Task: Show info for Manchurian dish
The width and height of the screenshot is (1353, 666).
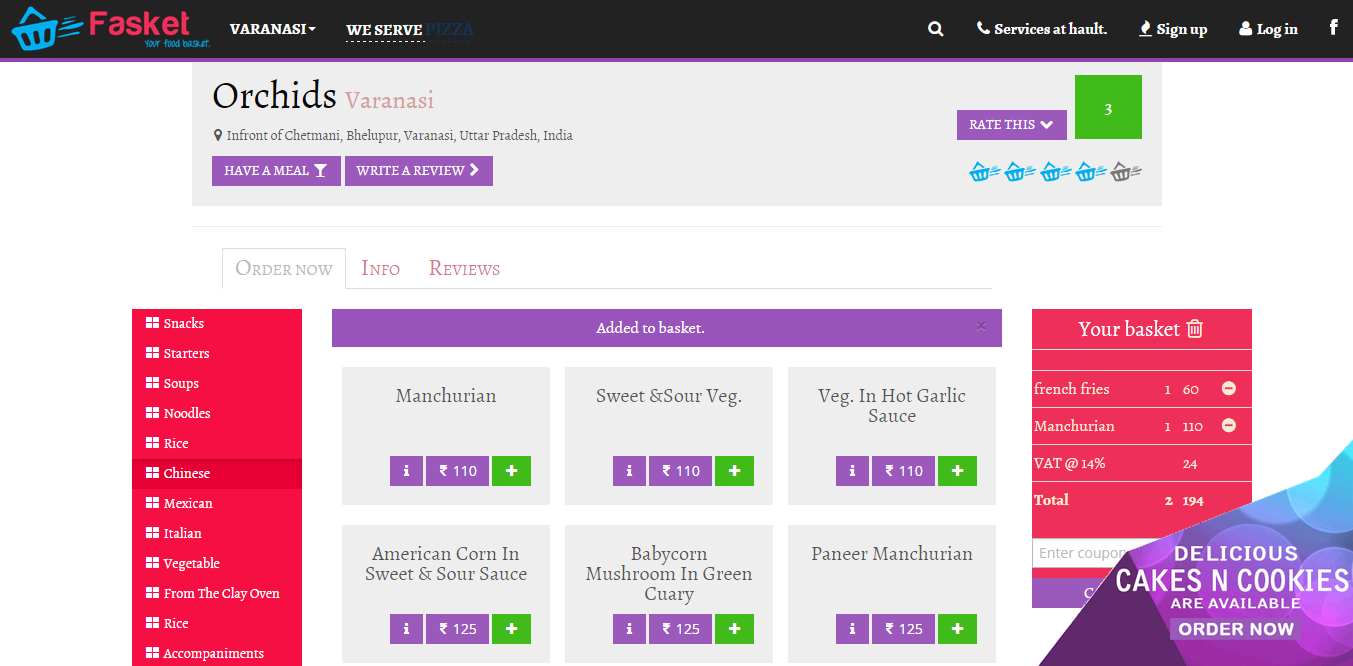Action: 406,471
